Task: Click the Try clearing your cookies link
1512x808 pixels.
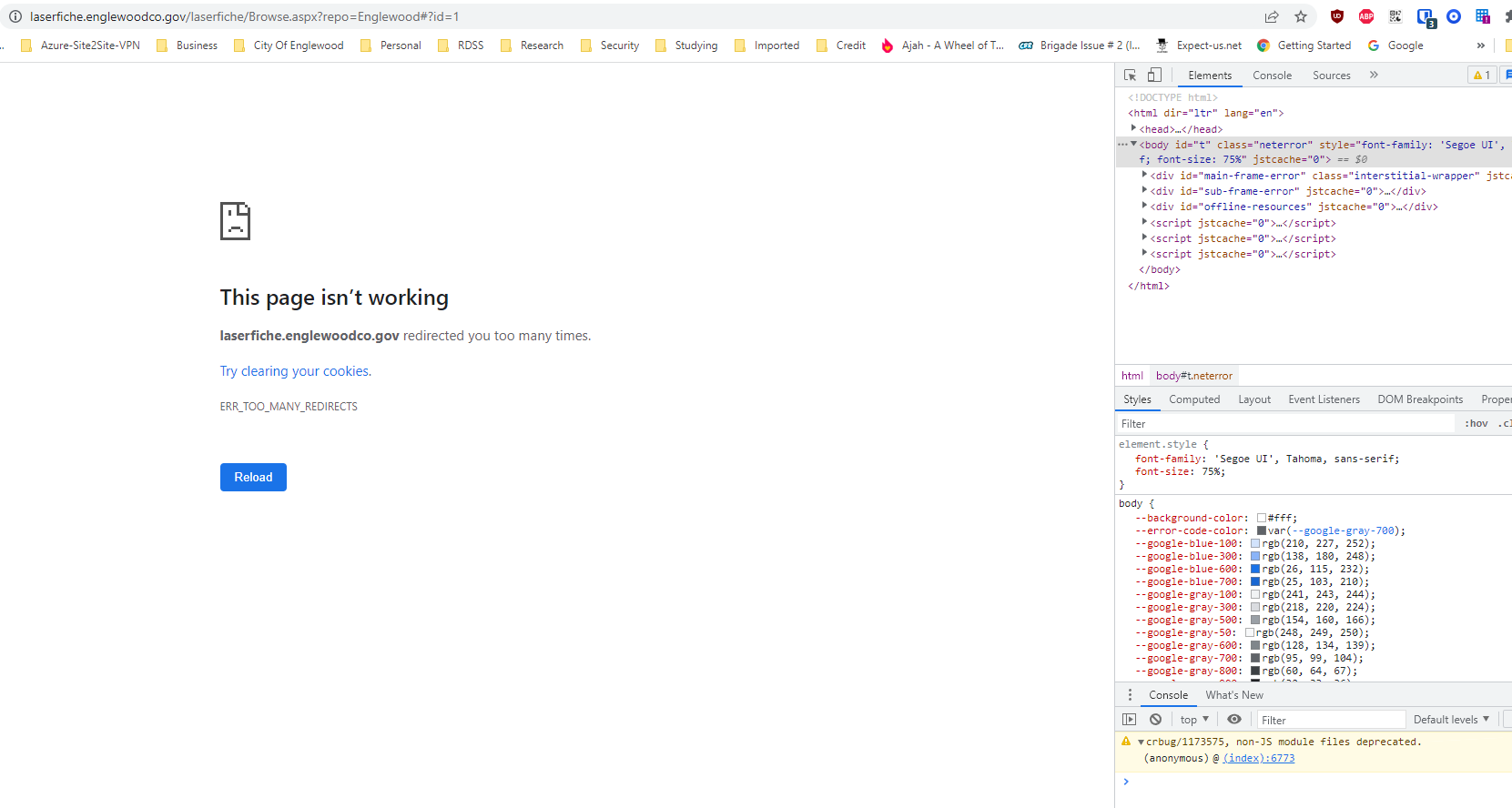Action: (294, 371)
